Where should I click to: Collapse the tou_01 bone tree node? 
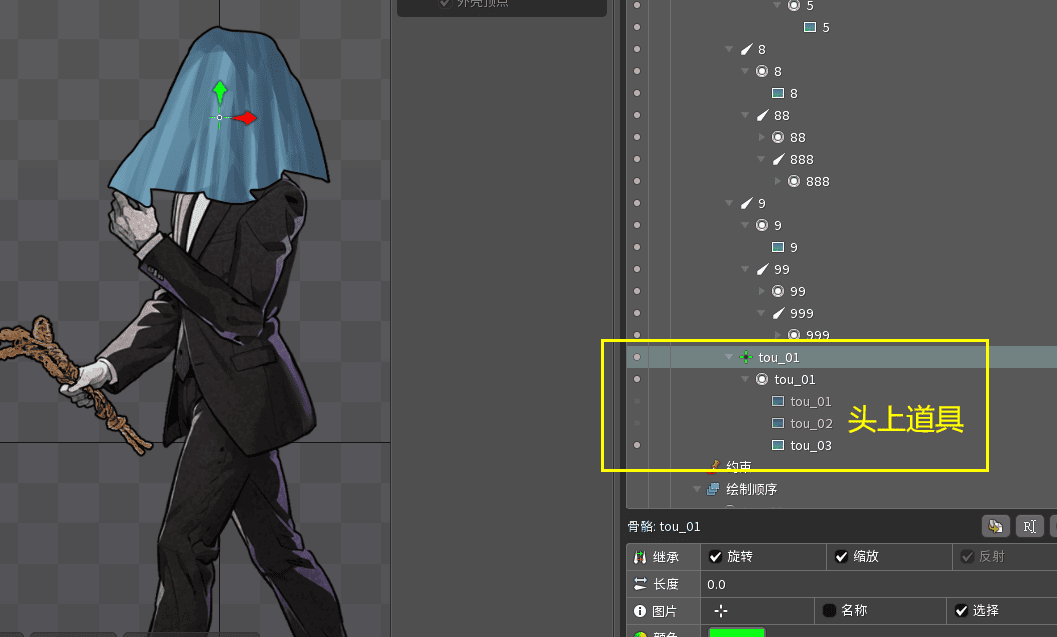pos(729,357)
